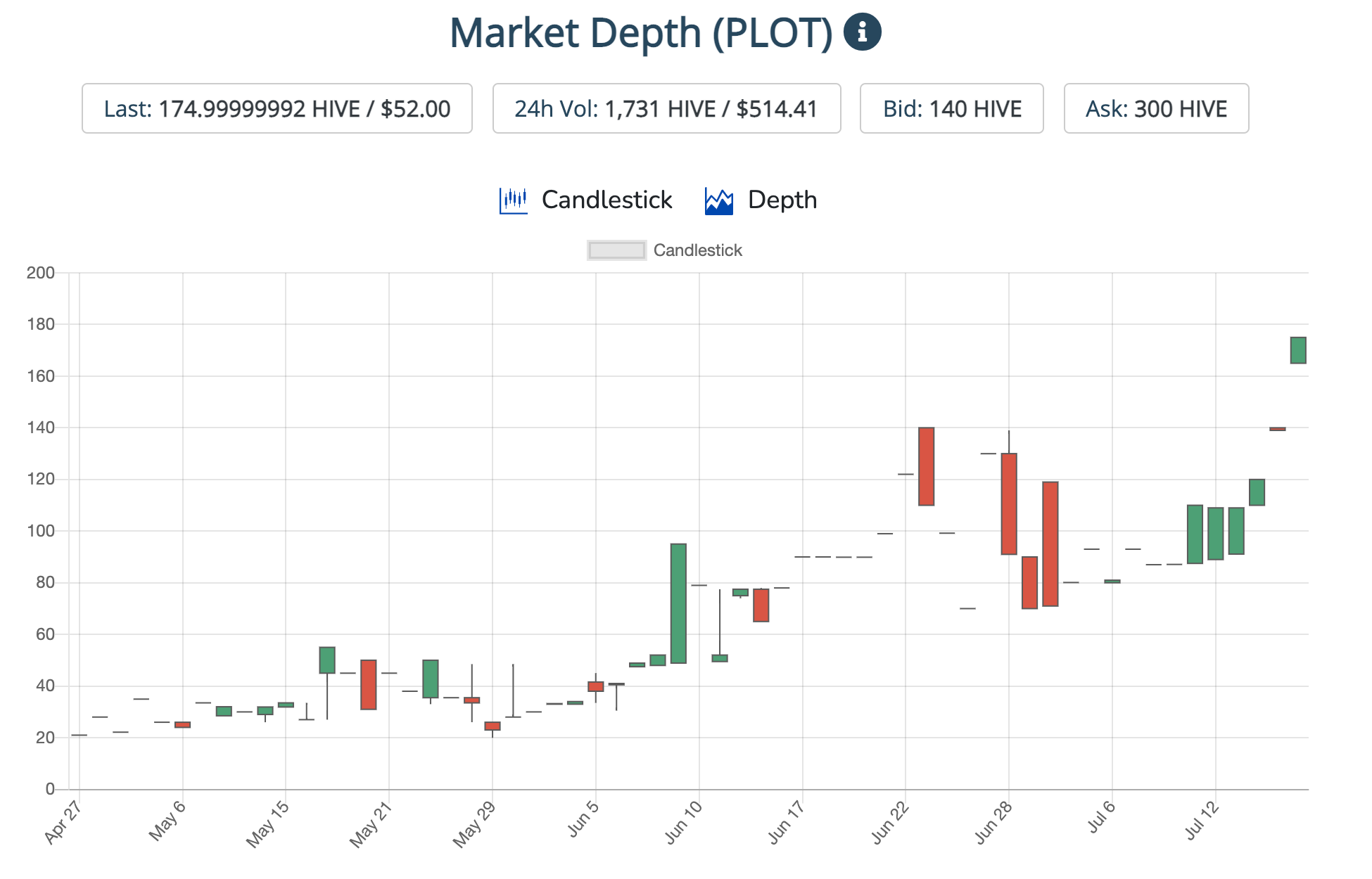The image size is (1372, 879).
Task: Switch to the Depth view label
Action: [782, 200]
